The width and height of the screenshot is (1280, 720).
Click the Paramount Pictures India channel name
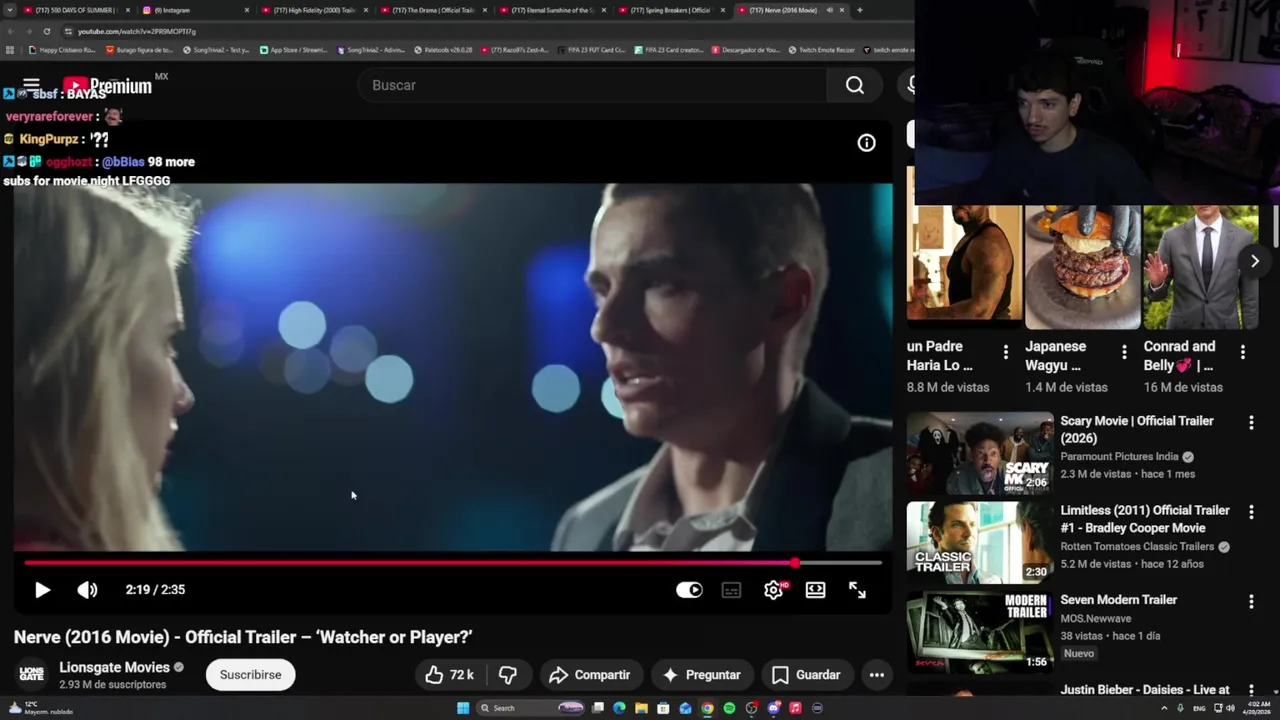[x=1119, y=457]
